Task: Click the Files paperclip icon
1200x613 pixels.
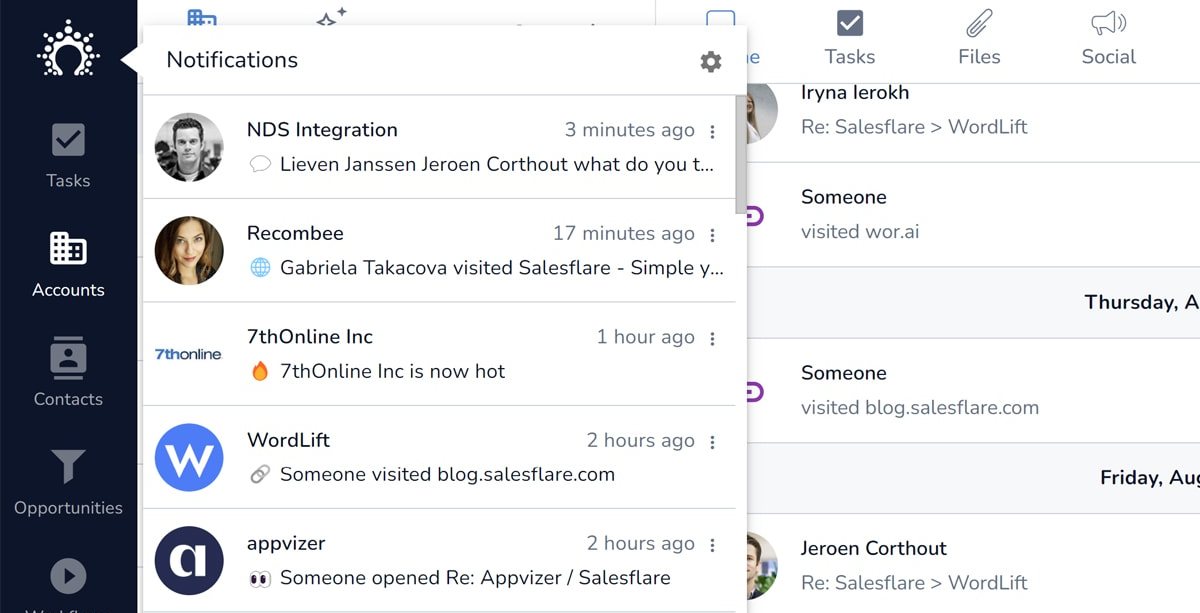Action: [x=979, y=23]
